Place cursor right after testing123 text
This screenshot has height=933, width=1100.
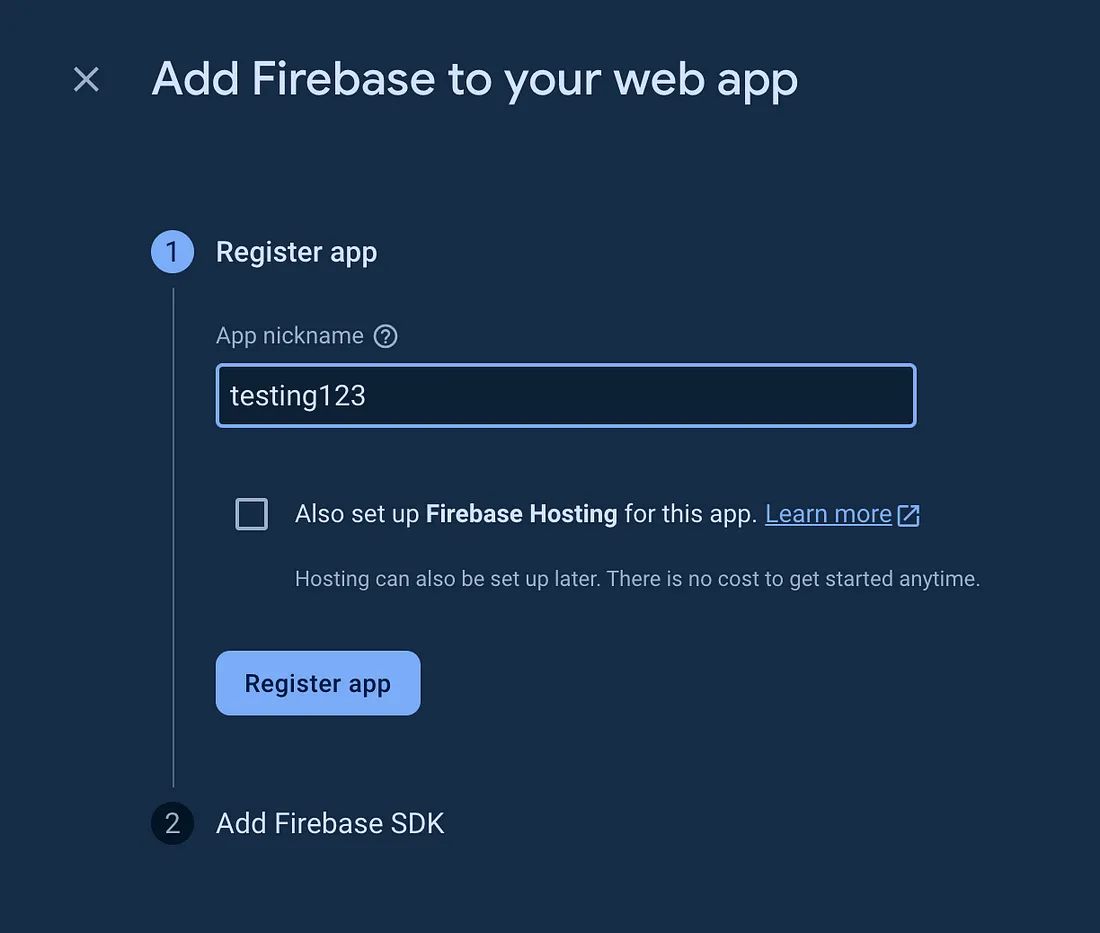[x=369, y=396]
